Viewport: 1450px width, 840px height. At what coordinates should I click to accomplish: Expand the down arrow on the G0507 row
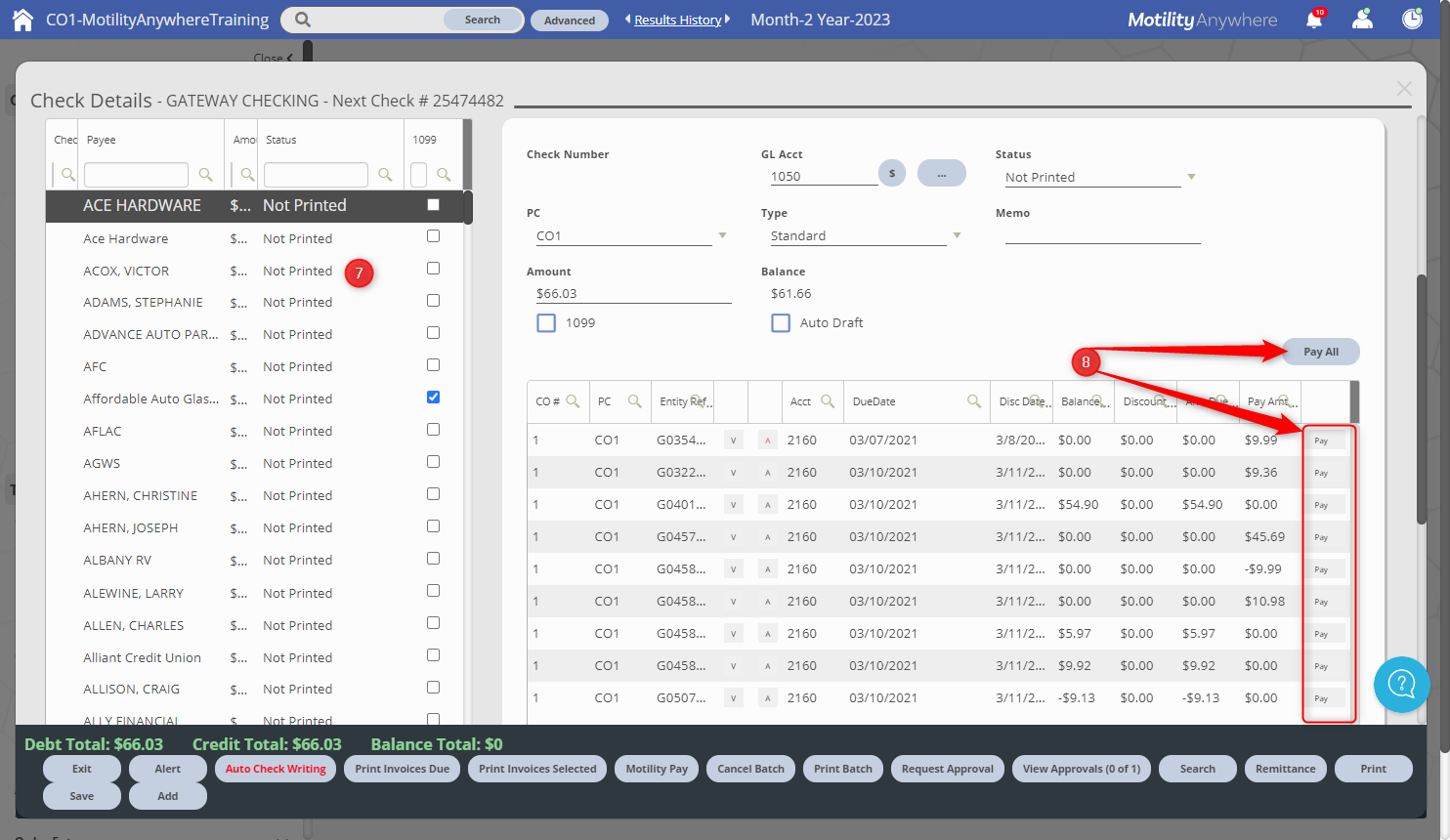coord(734,698)
